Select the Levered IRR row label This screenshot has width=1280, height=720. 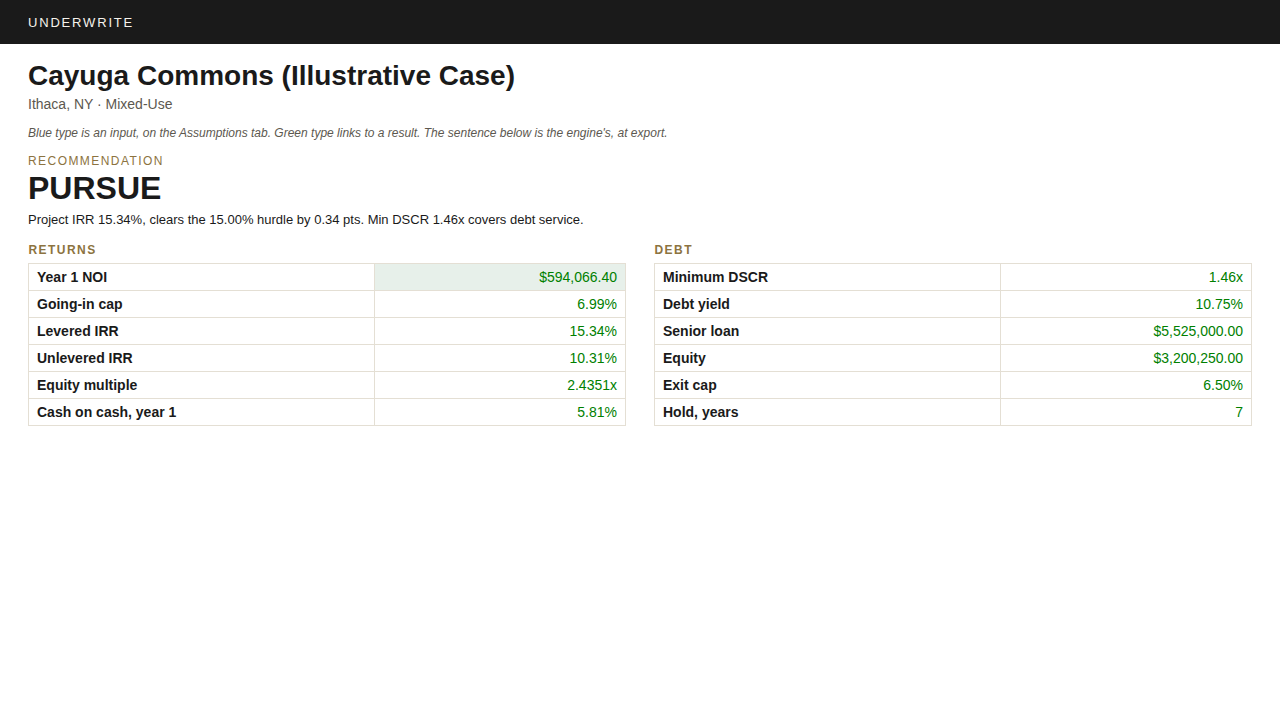click(x=78, y=331)
